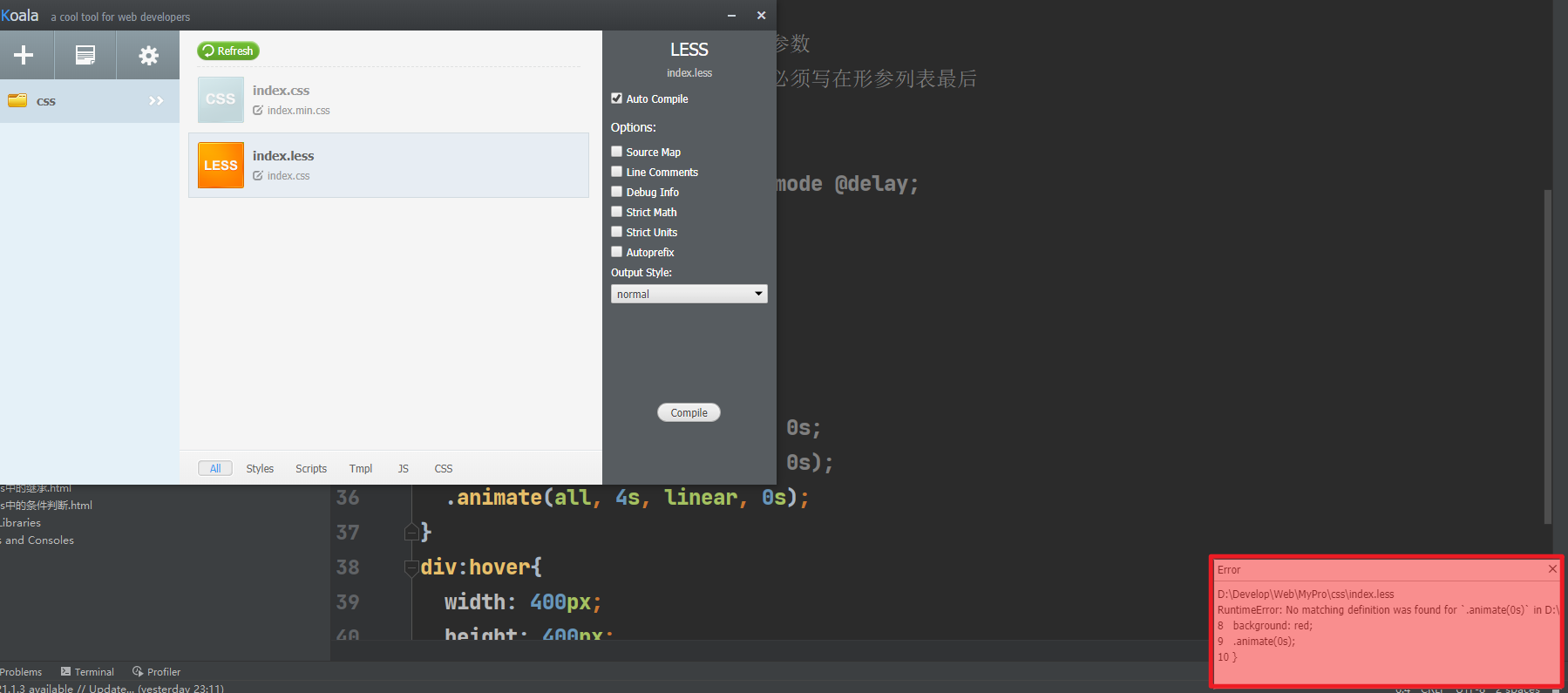Image resolution: width=1568 pixels, height=693 pixels.
Task: Expand the css project double-chevron
Action: point(156,100)
